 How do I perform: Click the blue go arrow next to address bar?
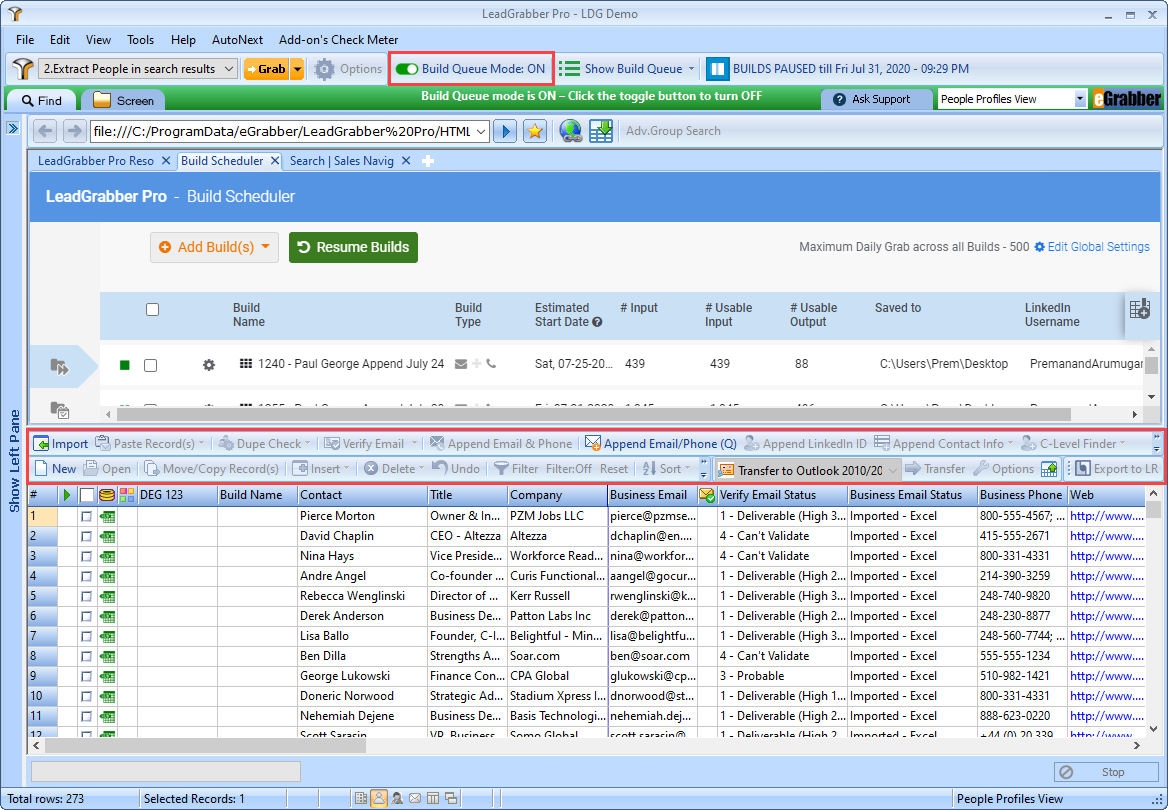[505, 131]
